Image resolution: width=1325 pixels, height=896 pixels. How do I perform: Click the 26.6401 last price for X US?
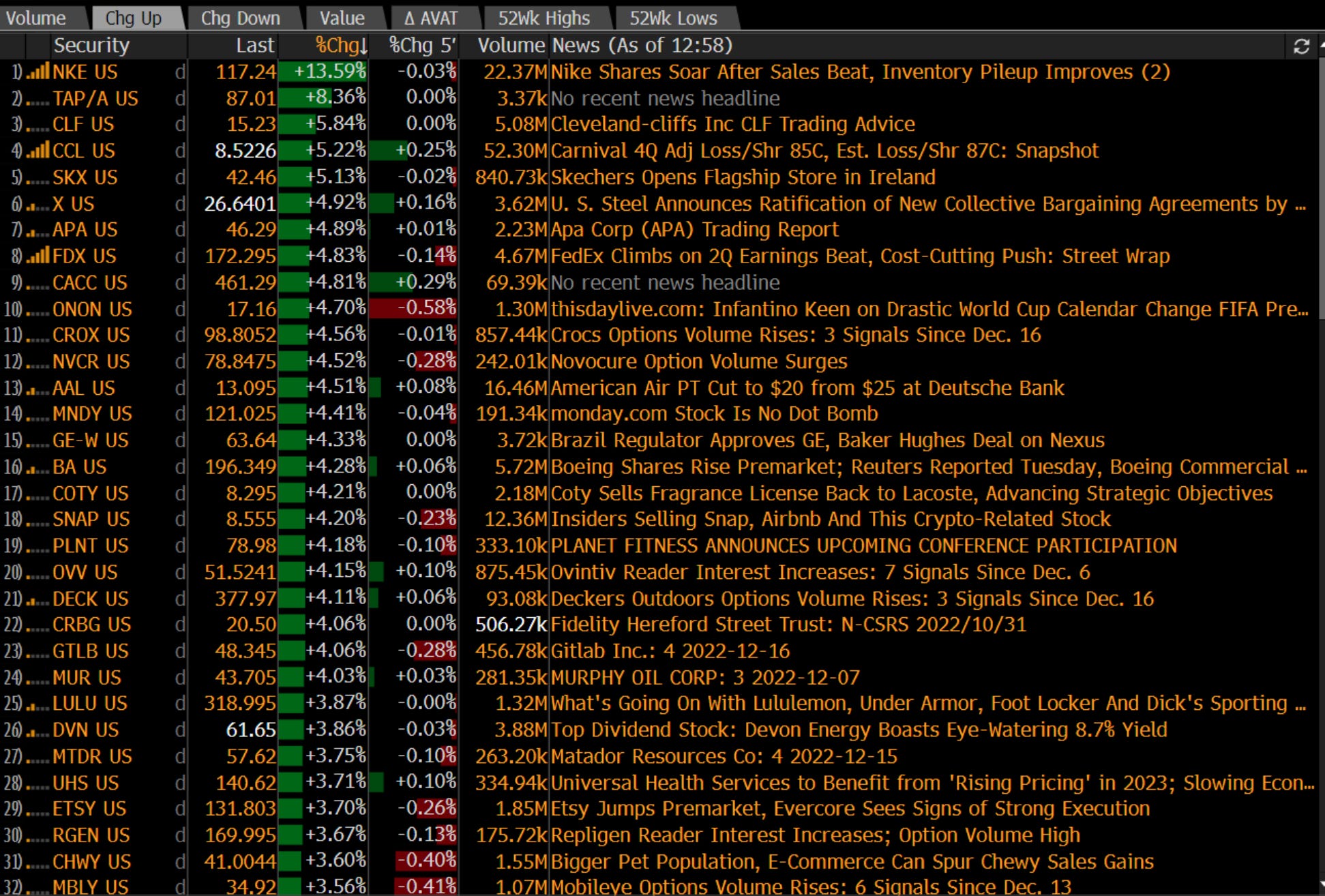click(240, 204)
